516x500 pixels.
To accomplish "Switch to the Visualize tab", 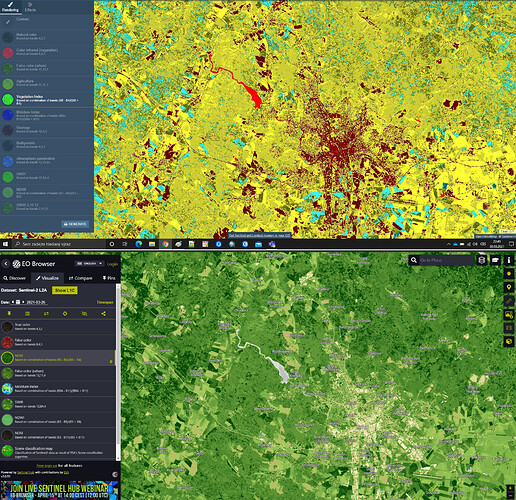I will pos(47,278).
